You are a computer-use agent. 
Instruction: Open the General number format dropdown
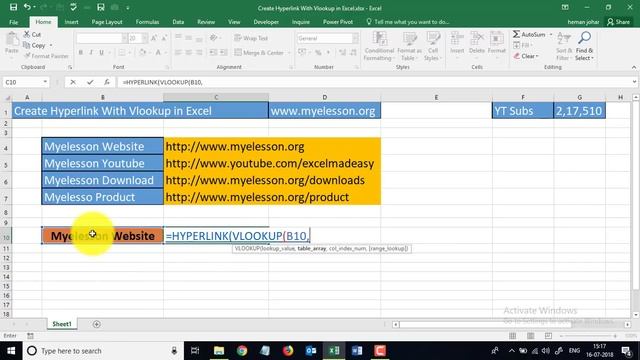pos(355,38)
